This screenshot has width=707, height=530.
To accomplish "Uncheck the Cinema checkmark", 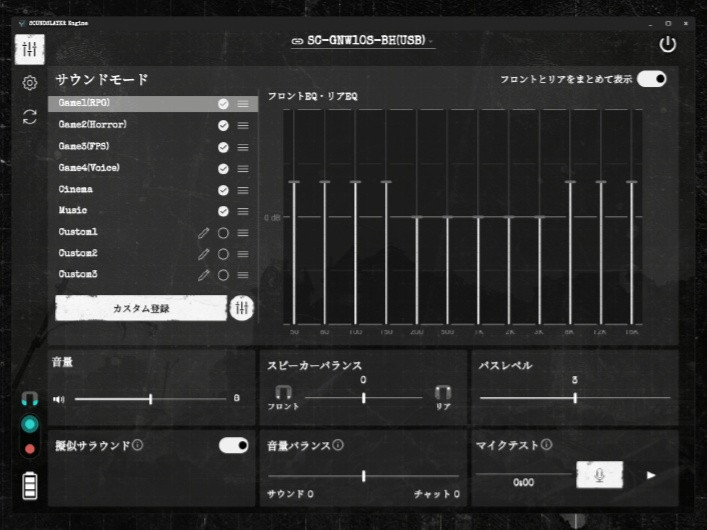I will pos(223,190).
